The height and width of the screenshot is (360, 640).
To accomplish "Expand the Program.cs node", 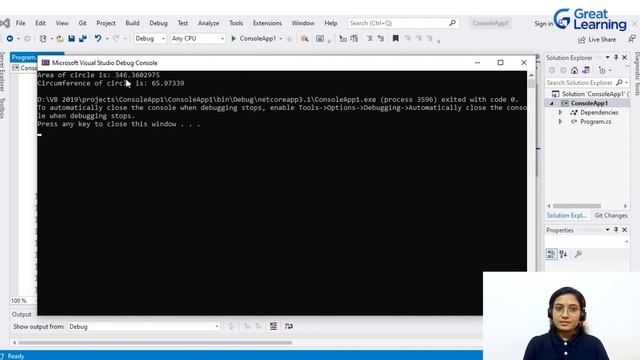I will pos(560,122).
